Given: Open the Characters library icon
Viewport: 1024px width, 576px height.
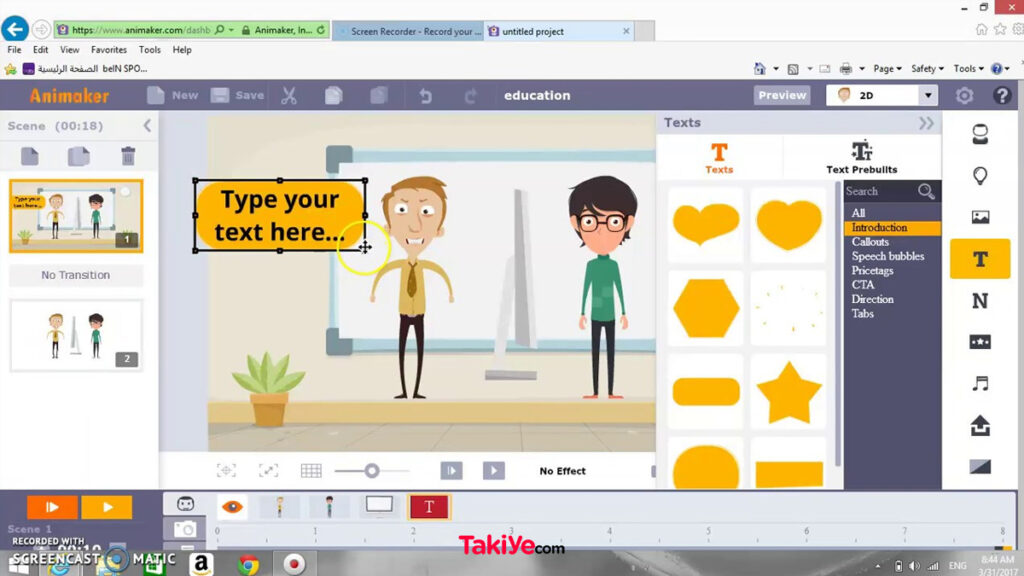Looking at the screenshot, I should click(980, 135).
